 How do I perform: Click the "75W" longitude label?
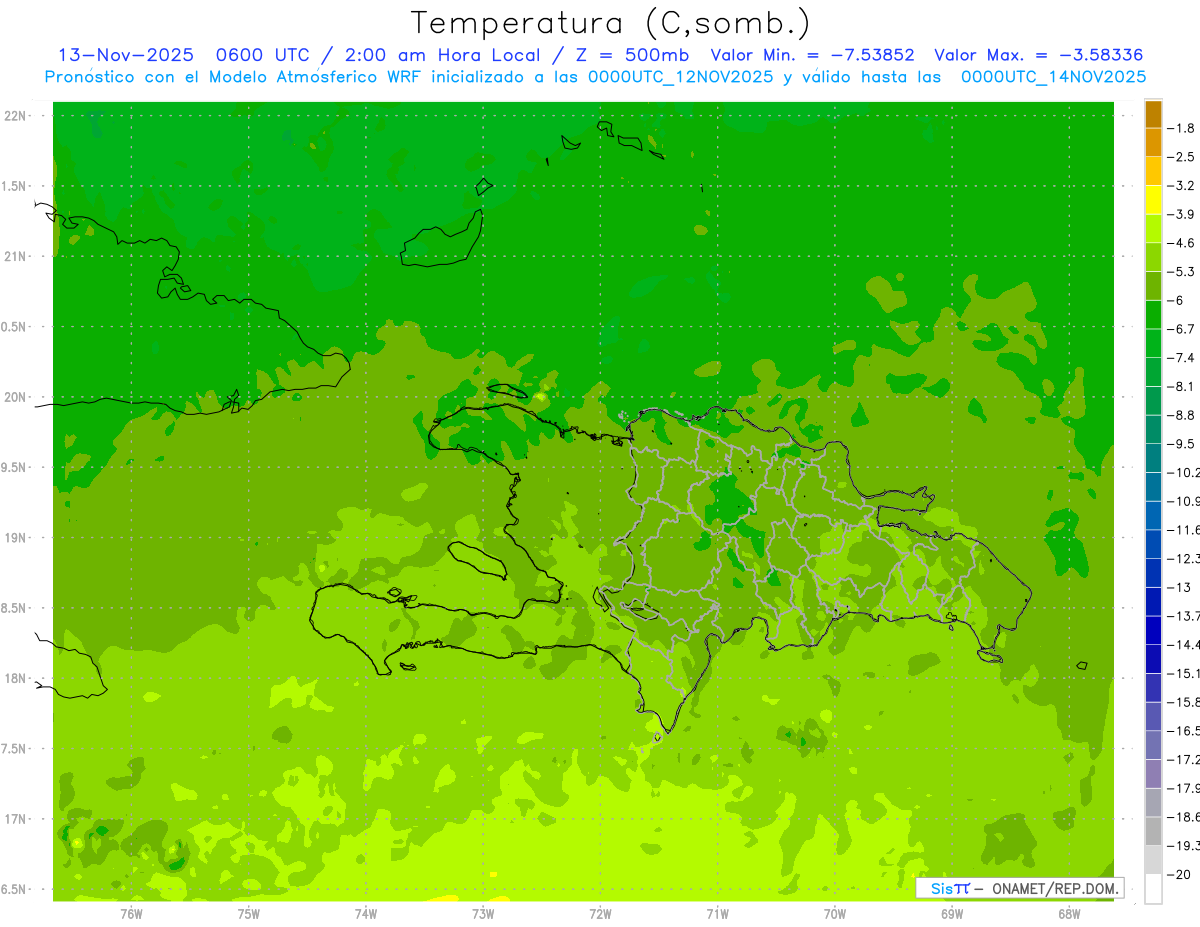pyautogui.click(x=249, y=913)
